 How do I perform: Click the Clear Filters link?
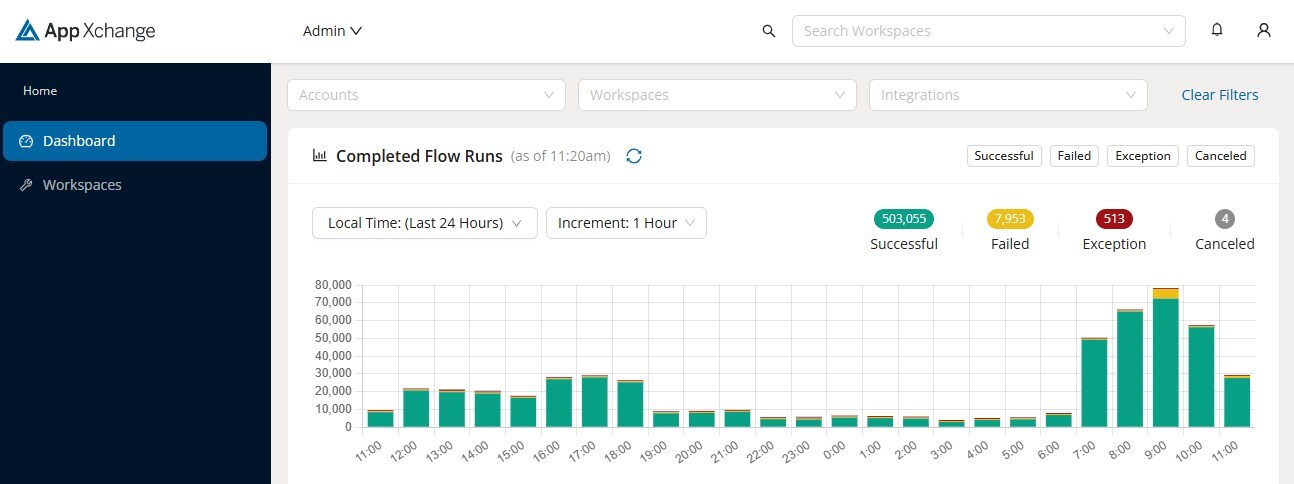pyautogui.click(x=1219, y=95)
